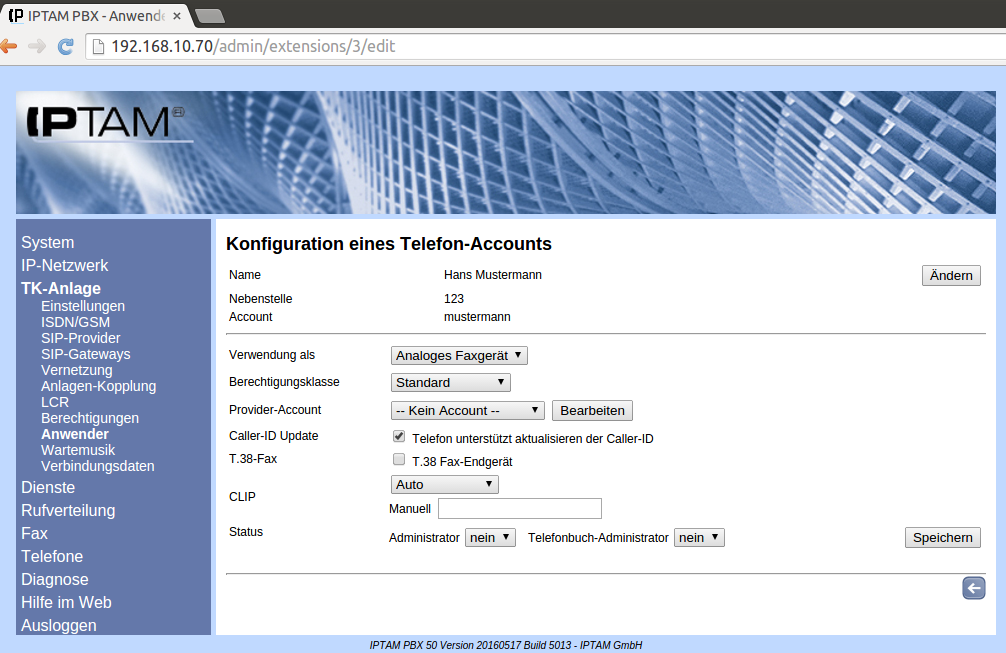Enable the T.38 Fax-Endgerät checkbox
Viewport: 1006px width, 653px height.
point(399,460)
